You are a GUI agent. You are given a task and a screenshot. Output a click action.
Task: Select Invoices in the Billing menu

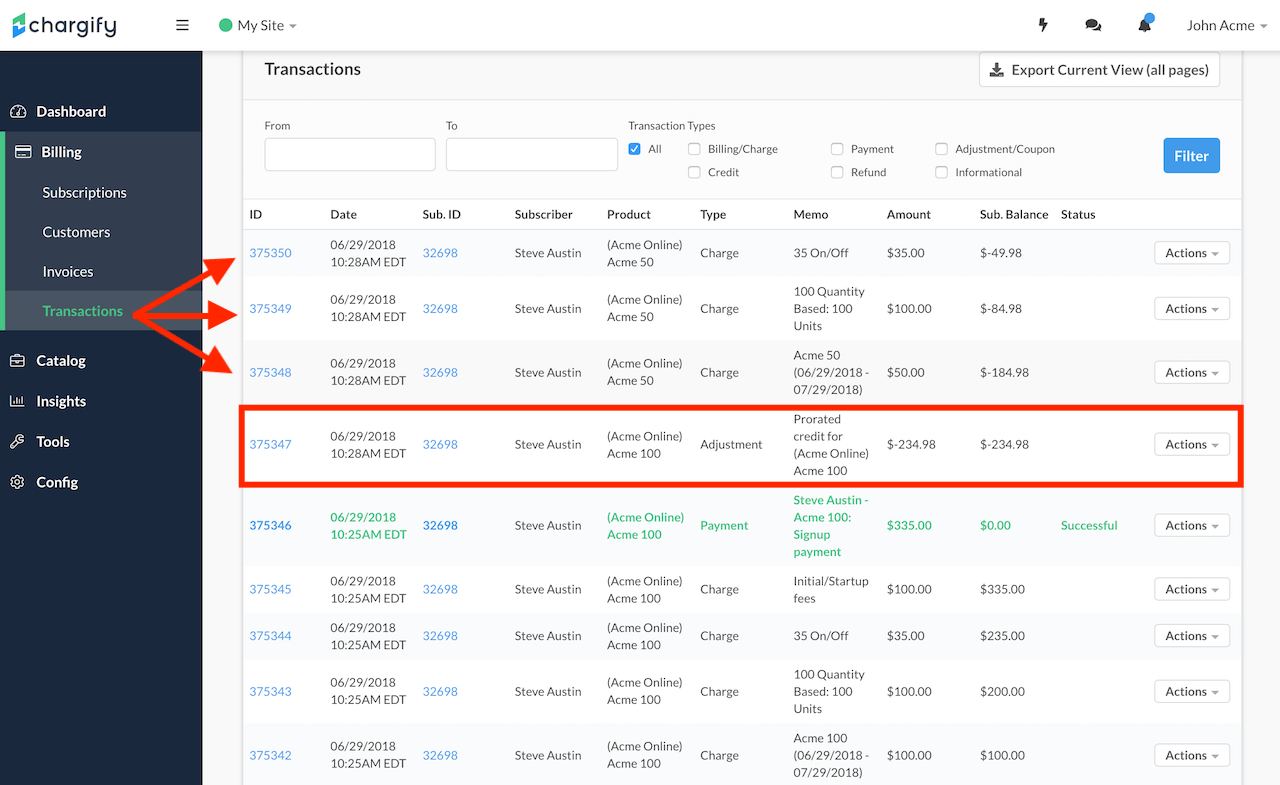67,271
